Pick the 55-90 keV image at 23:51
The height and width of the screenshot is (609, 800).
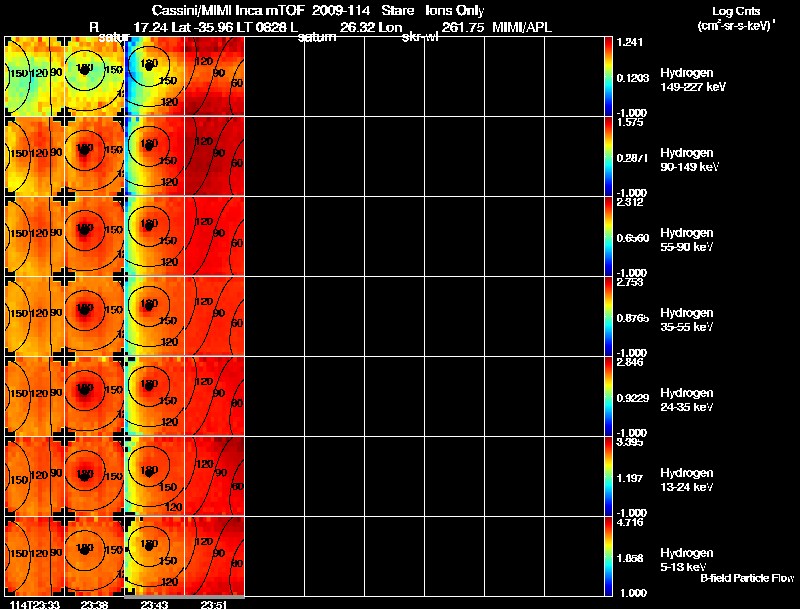(x=214, y=237)
